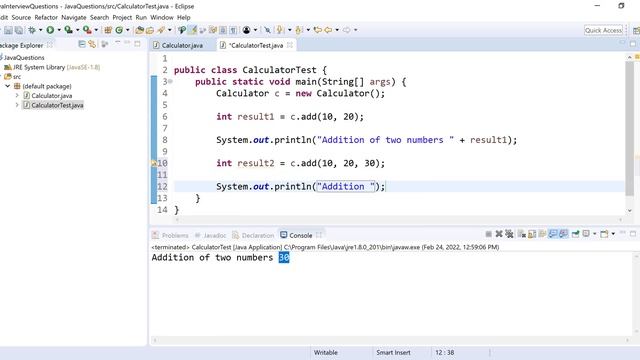Screen dimensions: 640x360
Task: Click the Search flashlight toolbar icon
Action: click(x=161, y=30)
